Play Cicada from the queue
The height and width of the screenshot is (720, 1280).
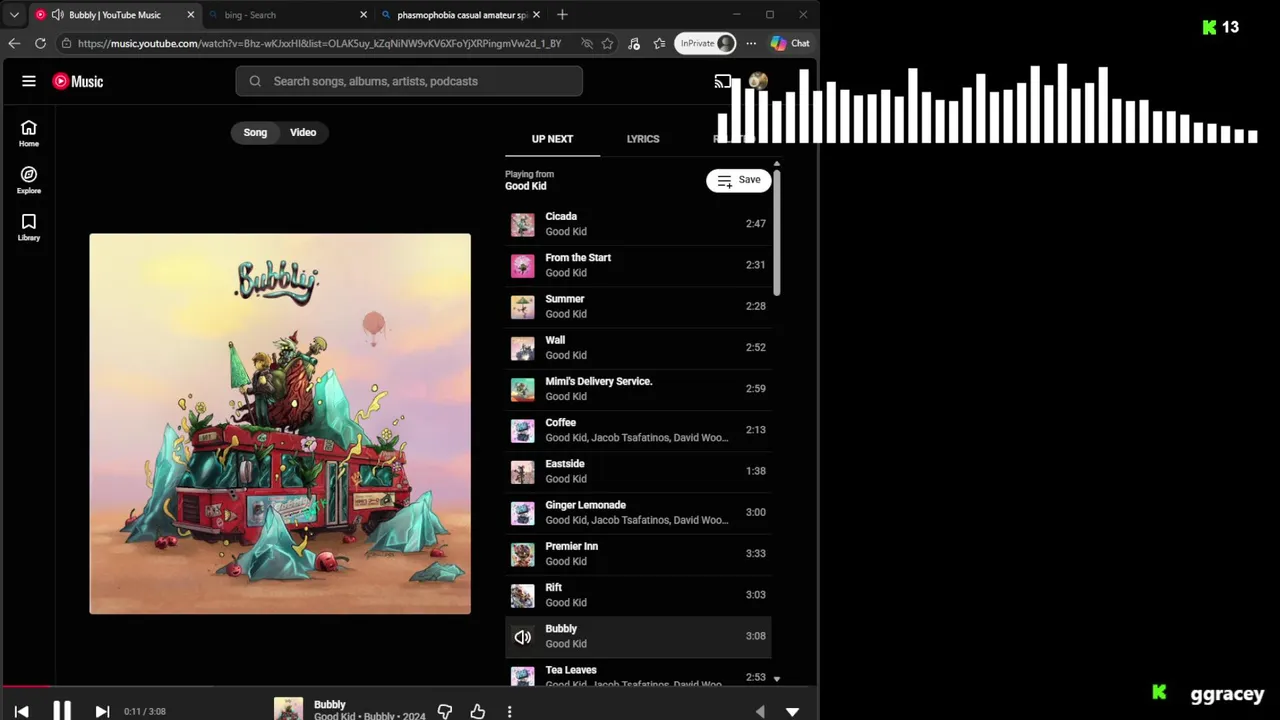pyautogui.click(x=638, y=224)
